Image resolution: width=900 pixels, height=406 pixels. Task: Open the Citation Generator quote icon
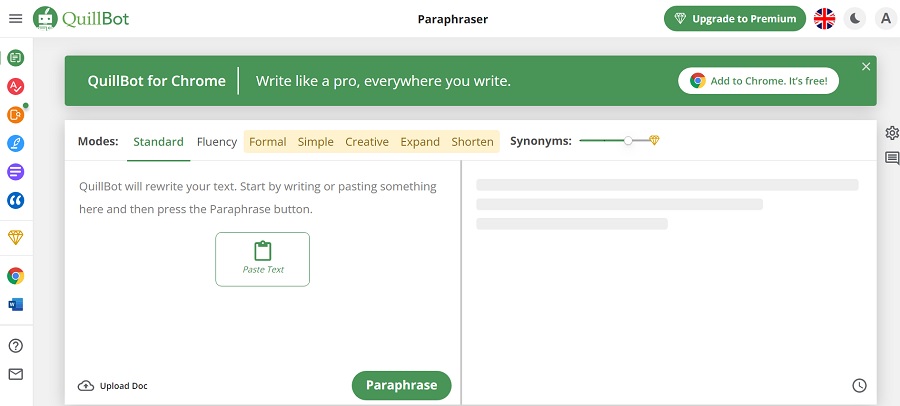[15, 200]
